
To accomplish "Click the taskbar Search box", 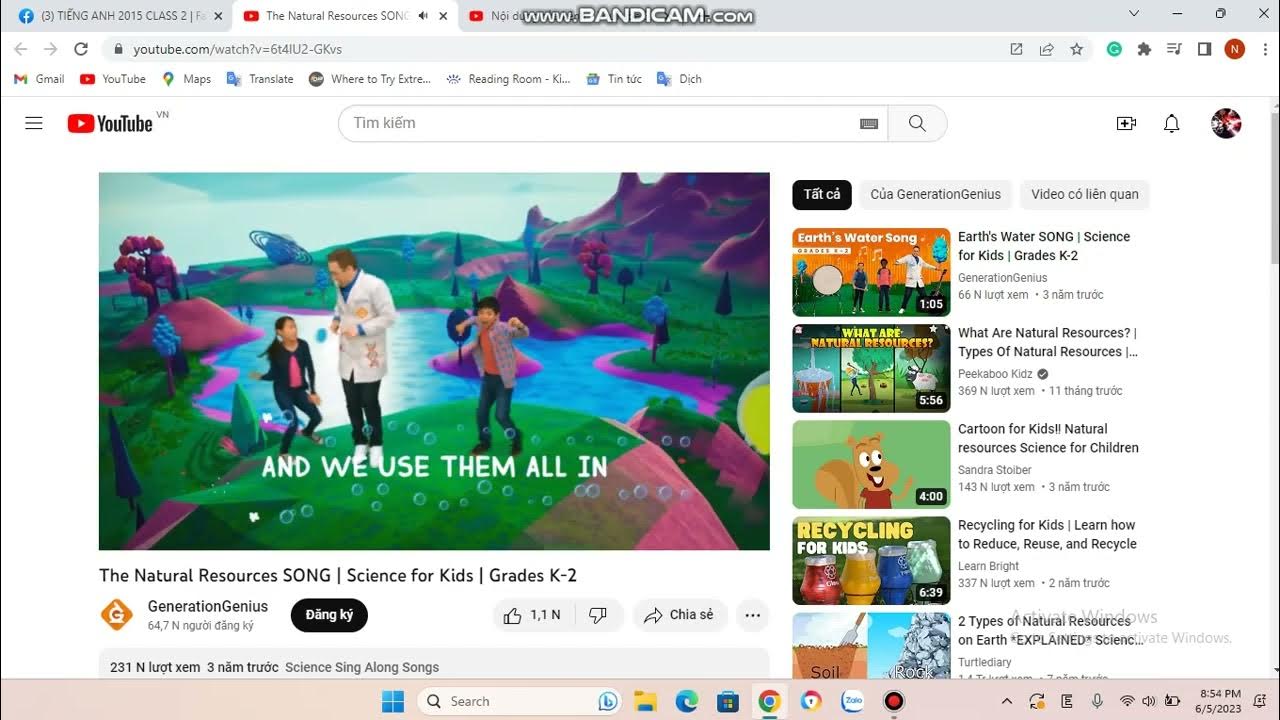I will pyautogui.click(x=520, y=701).
